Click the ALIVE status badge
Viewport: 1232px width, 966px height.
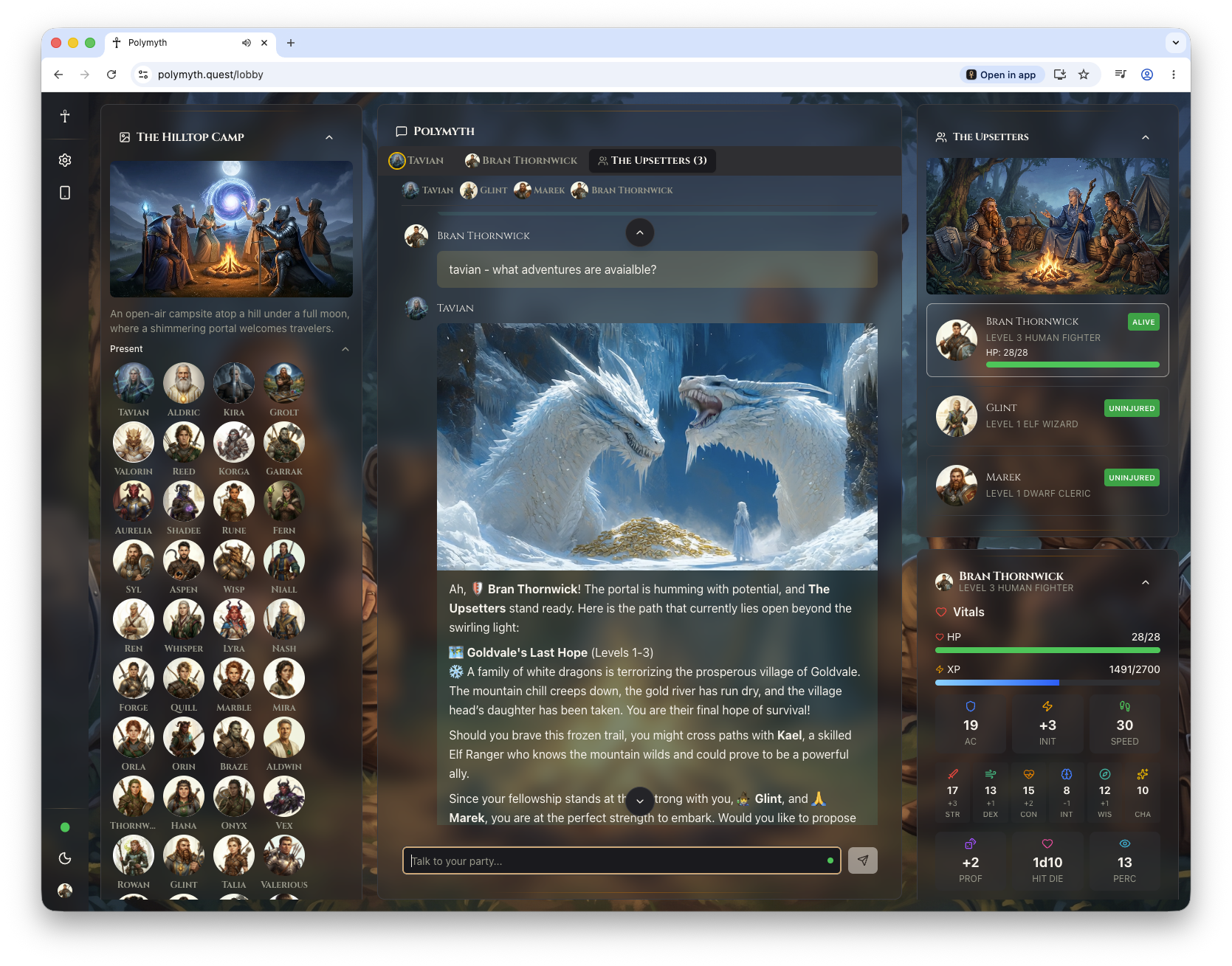point(1143,322)
